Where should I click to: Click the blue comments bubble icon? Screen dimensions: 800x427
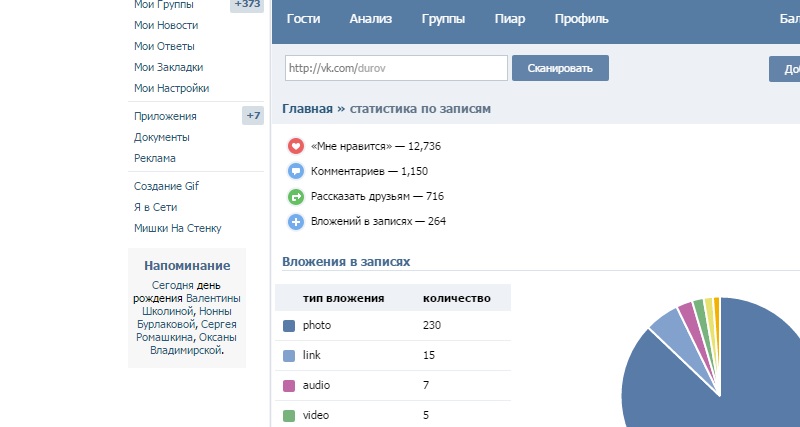coord(296,171)
